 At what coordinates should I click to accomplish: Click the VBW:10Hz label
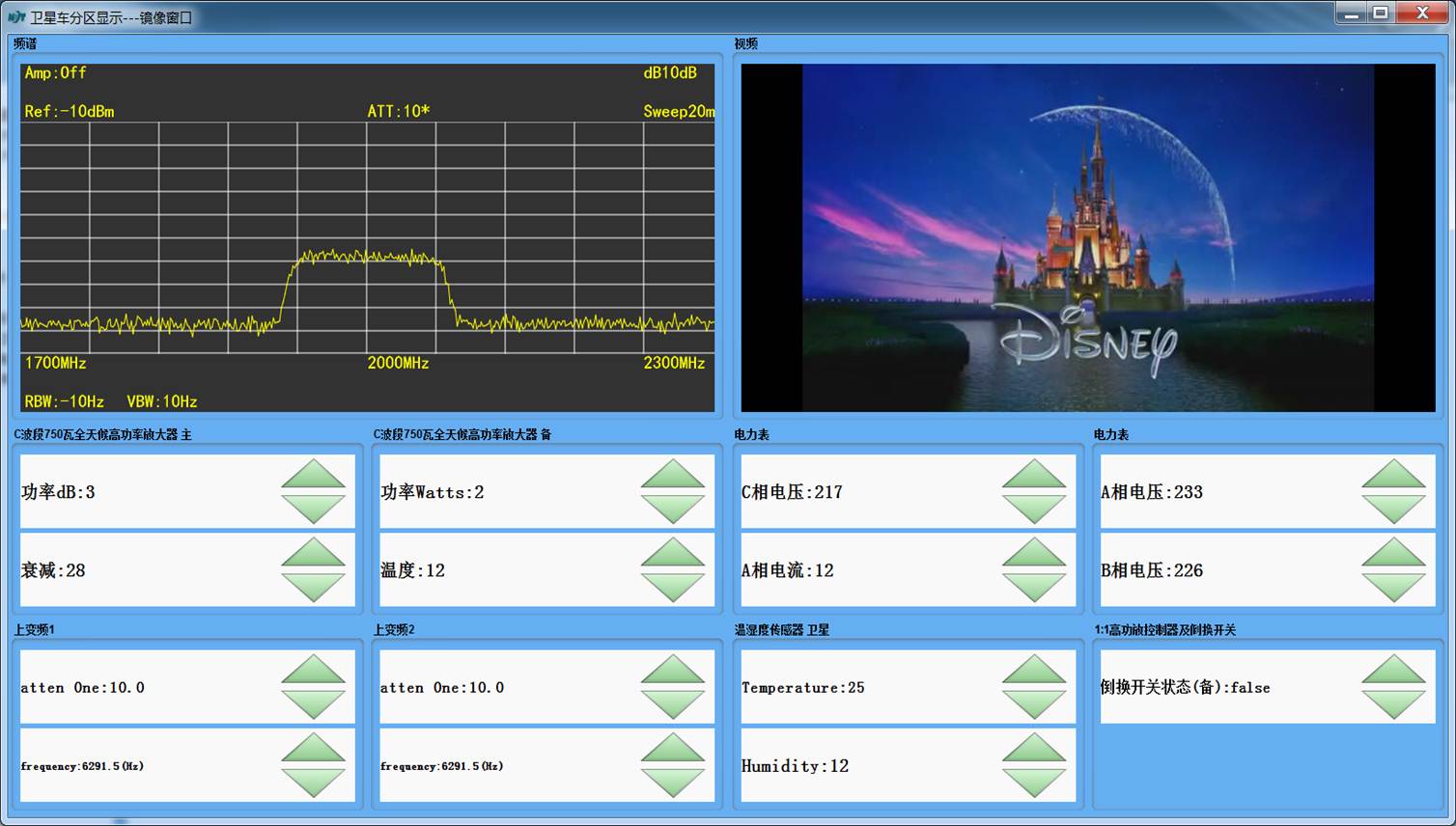(162, 401)
